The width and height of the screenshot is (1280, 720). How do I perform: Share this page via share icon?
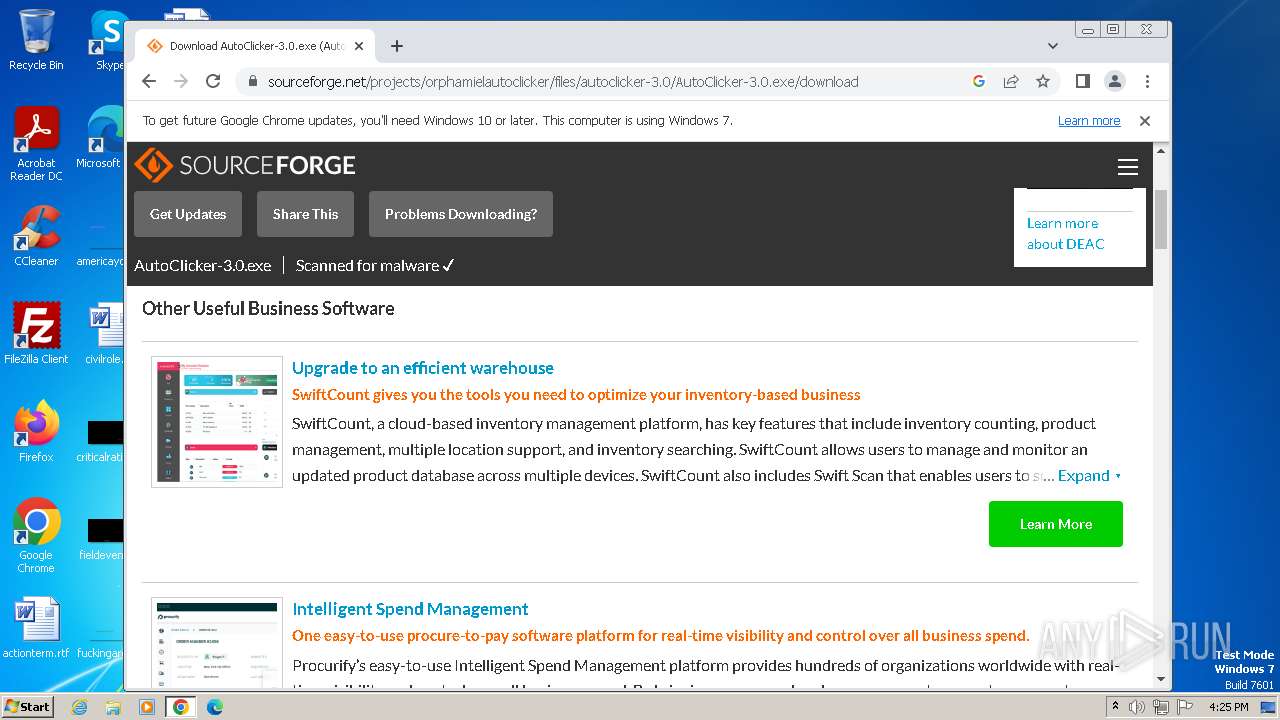[x=1011, y=81]
